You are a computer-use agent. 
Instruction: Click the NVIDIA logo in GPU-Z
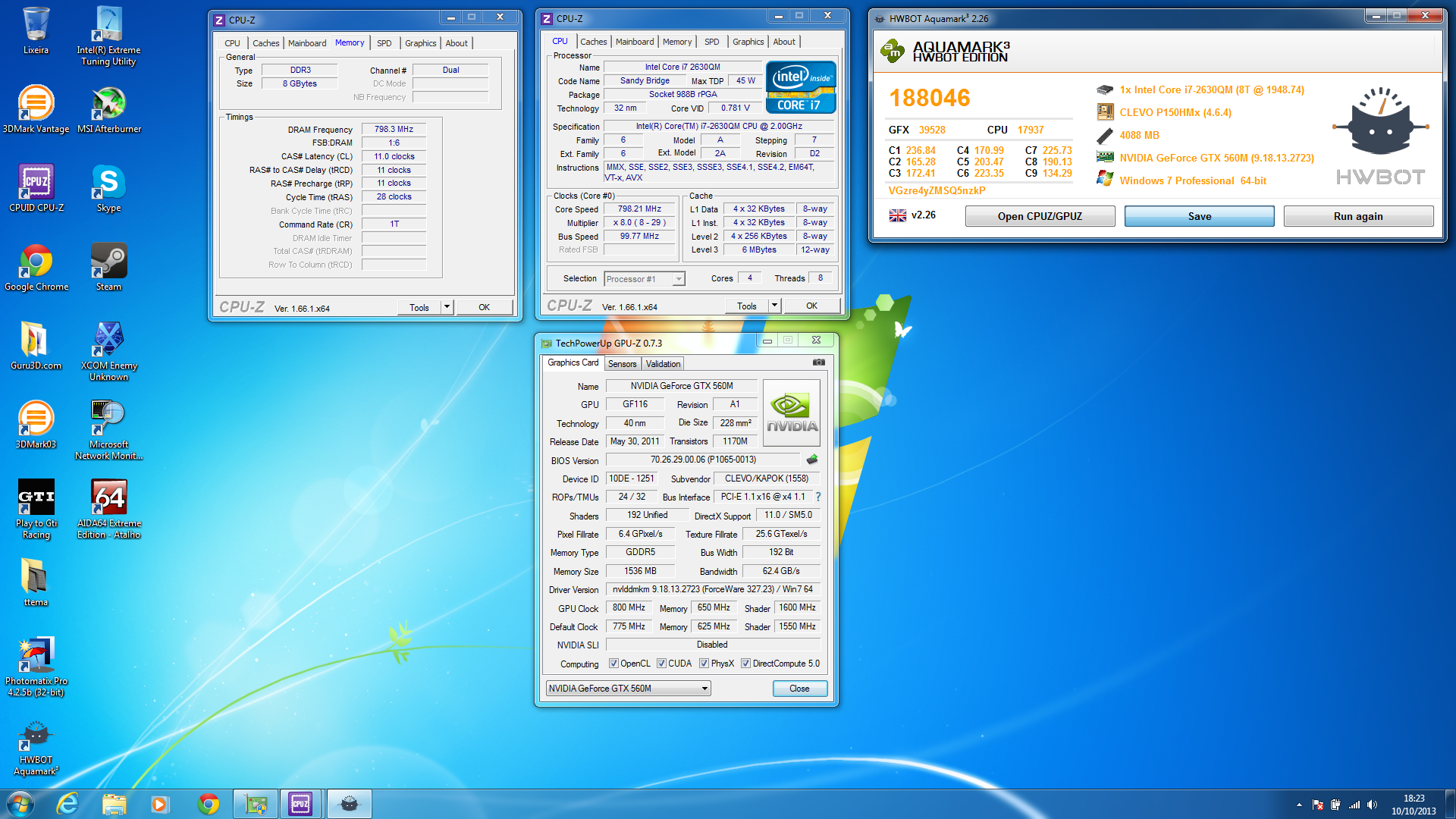click(791, 413)
